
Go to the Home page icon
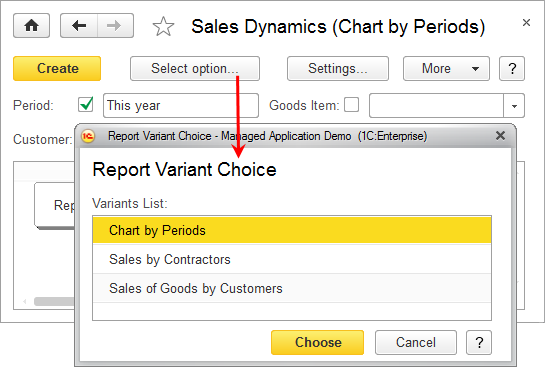[31, 25]
